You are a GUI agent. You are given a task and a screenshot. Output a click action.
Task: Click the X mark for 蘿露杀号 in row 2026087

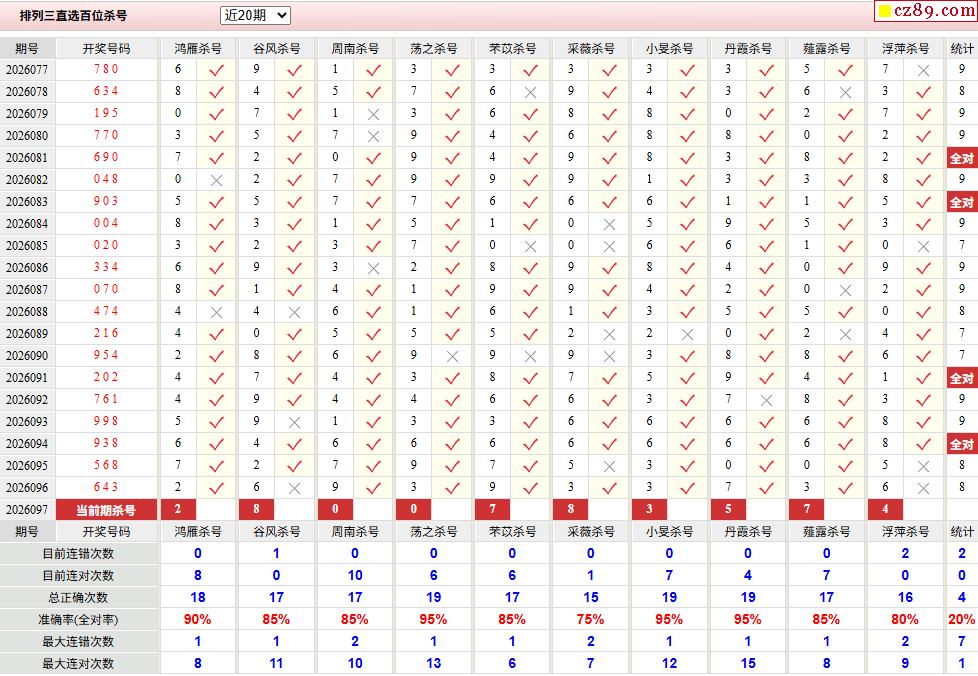pos(845,290)
